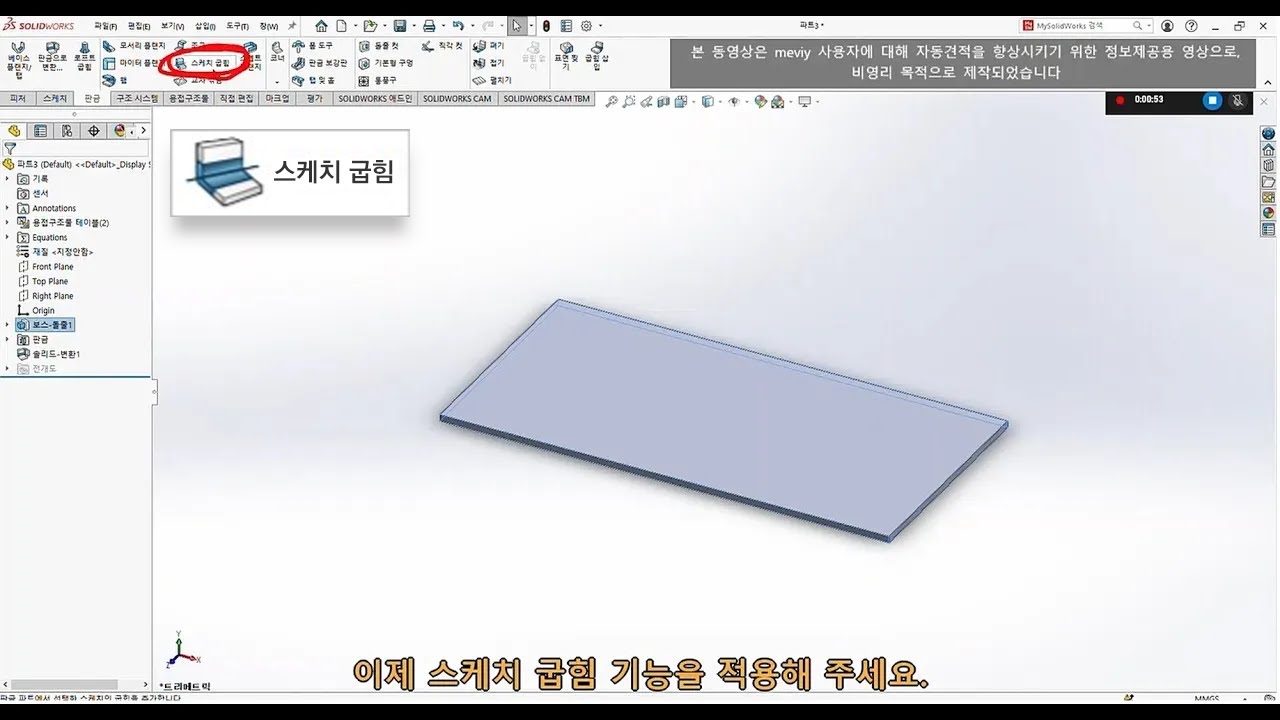Select the 솔리드-변환1 feature
The image size is (1280, 720).
click(49, 354)
